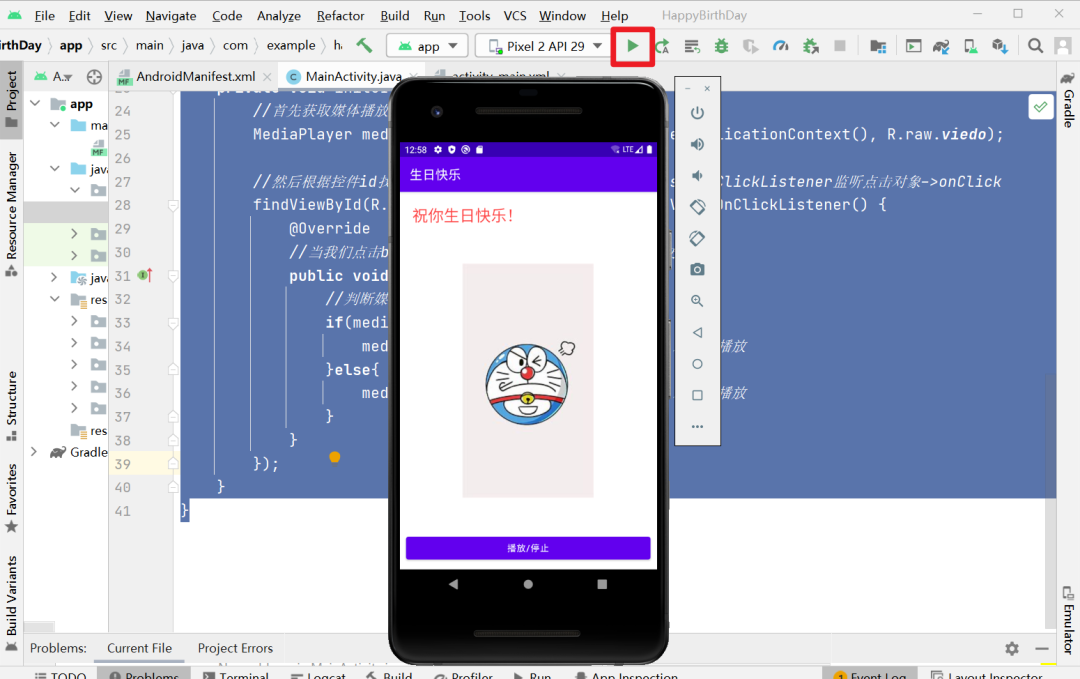Open the Pixel 2 API 29 device dropdown

point(544,46)
